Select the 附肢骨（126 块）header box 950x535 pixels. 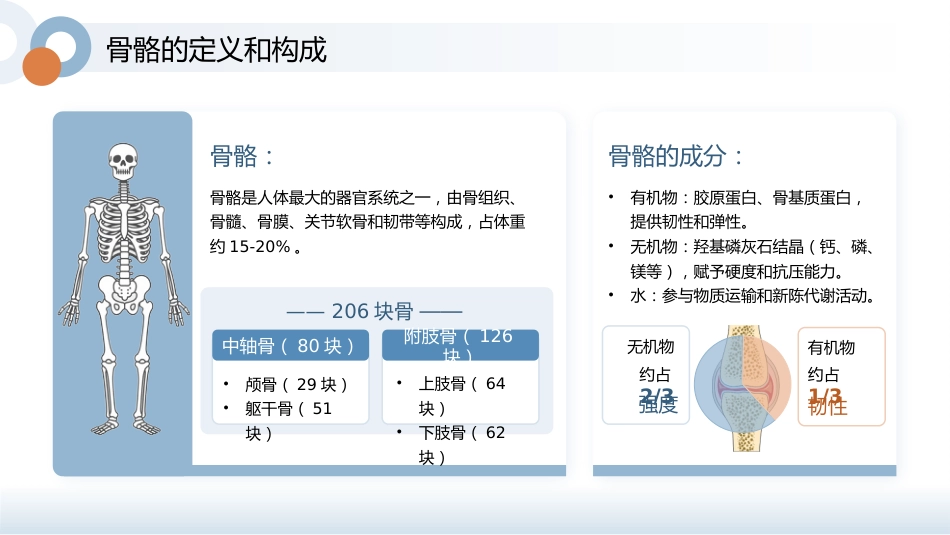tap(460, 345)
